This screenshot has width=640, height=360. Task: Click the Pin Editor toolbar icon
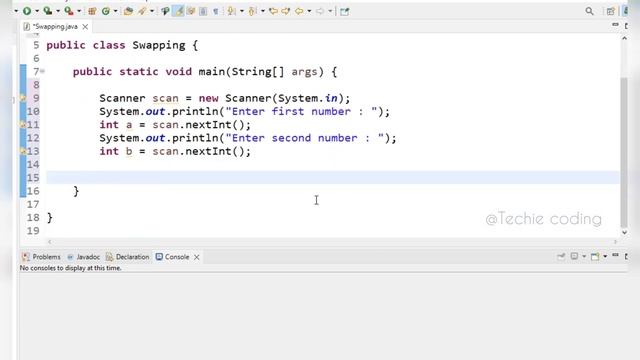(345, 11)
